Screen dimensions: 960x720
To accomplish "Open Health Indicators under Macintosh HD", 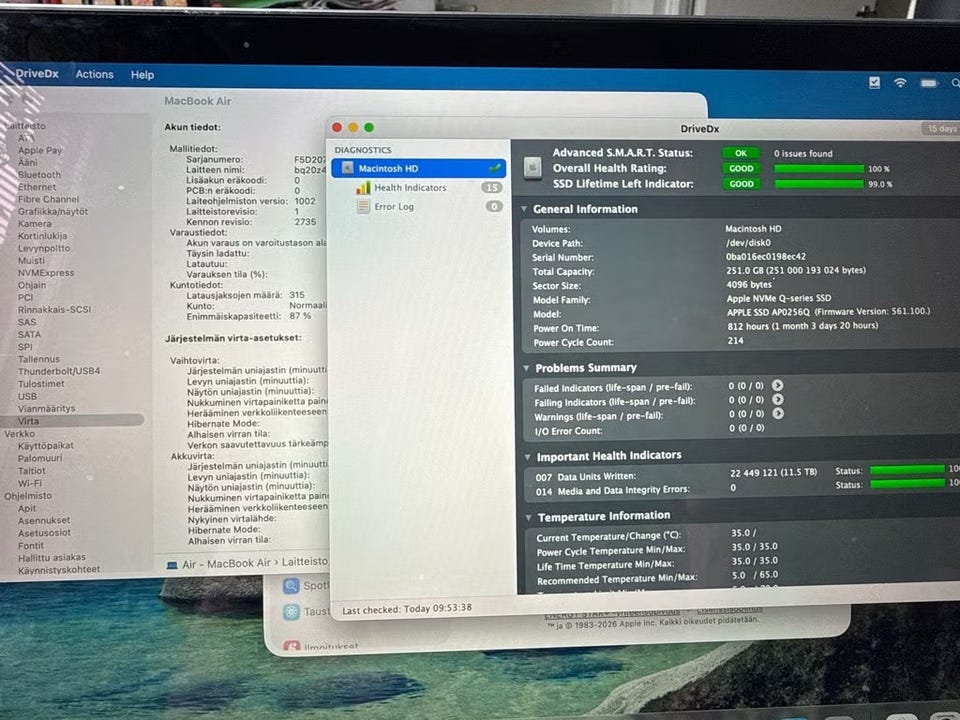I will tap(410, 188).
